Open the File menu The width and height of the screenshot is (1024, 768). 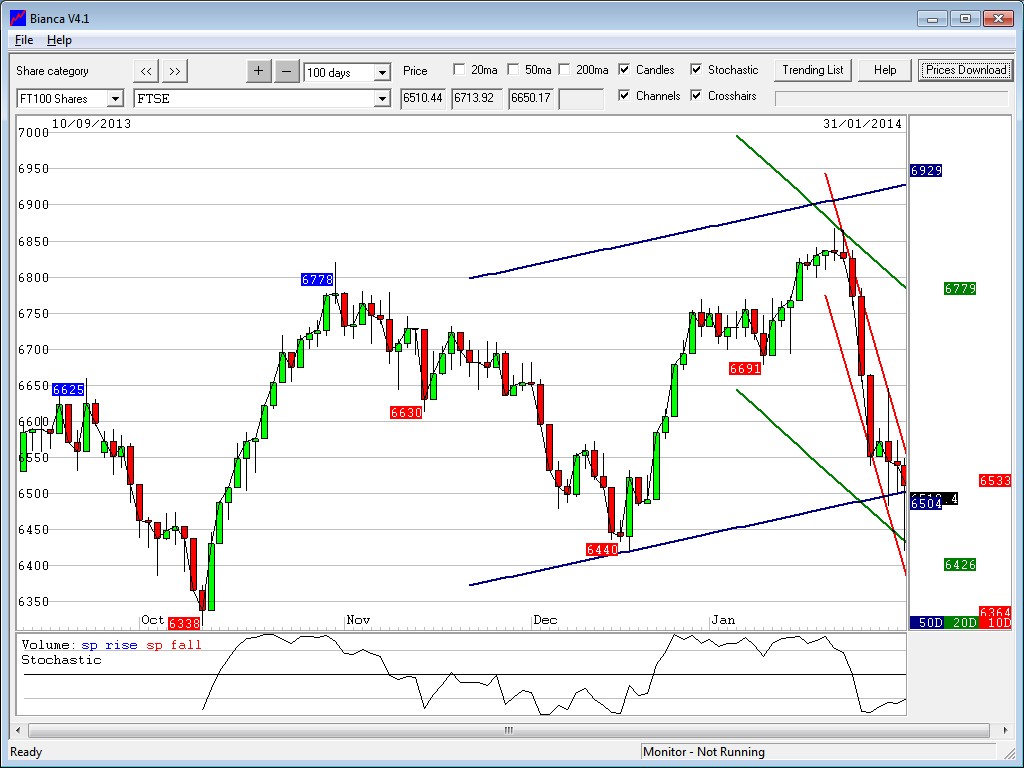tap(24, 40)
